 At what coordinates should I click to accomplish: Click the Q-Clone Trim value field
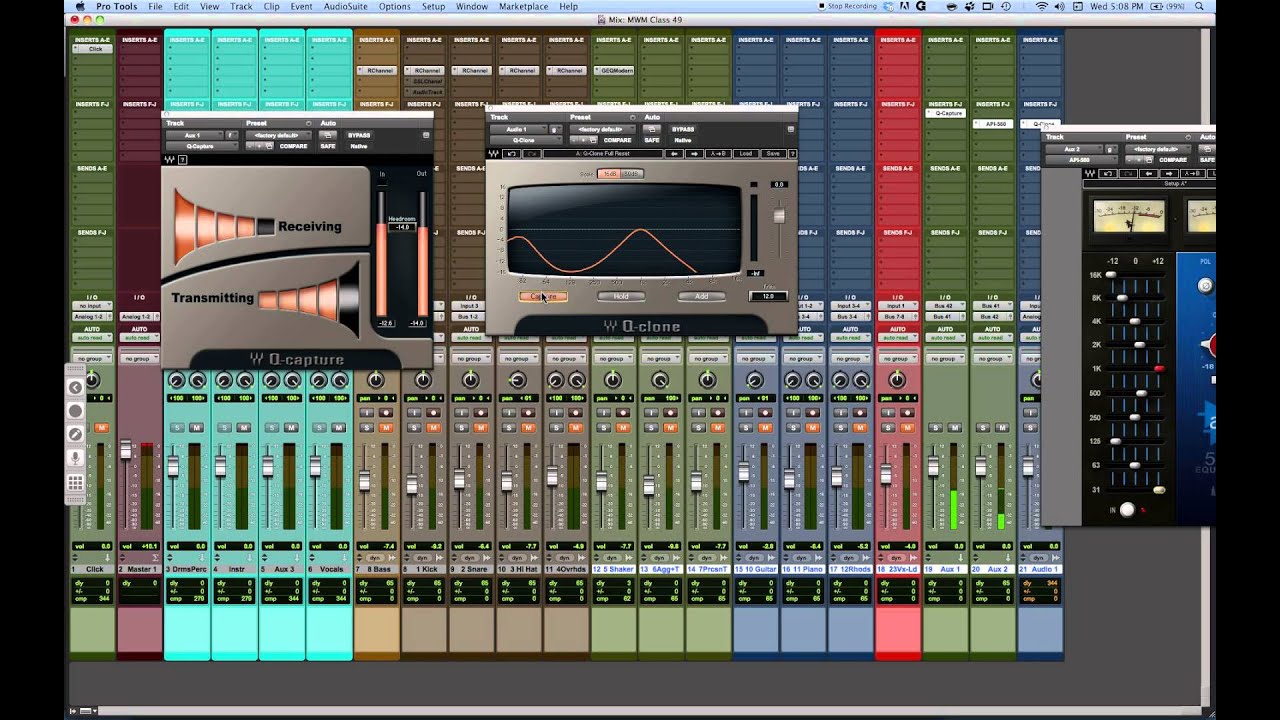pyautogui.click(x=768, y=296)
